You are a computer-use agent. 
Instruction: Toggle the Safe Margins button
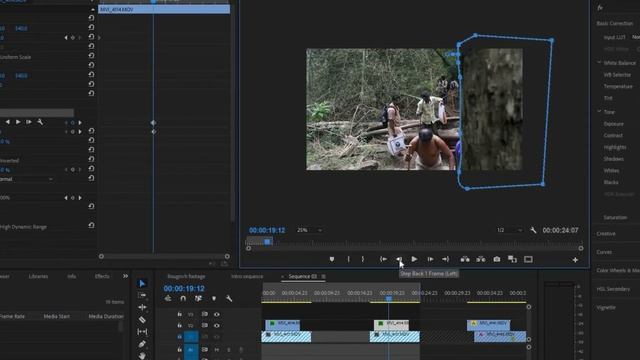pyautogui.click(x=528, y=259)
